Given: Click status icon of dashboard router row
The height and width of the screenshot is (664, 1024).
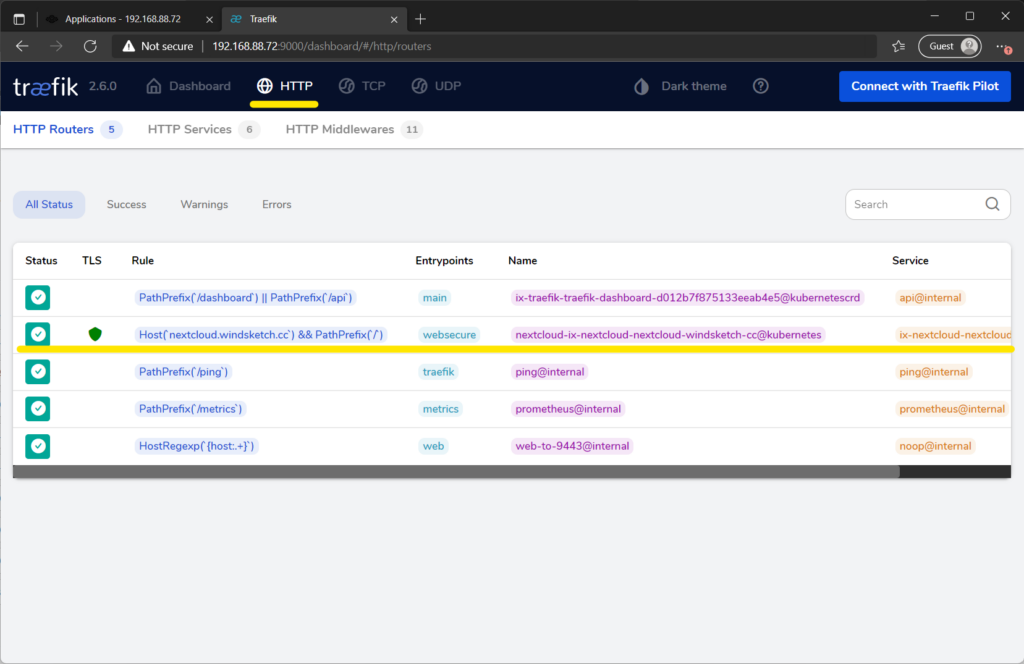Looking at the screenshot, I should [38, 298].
